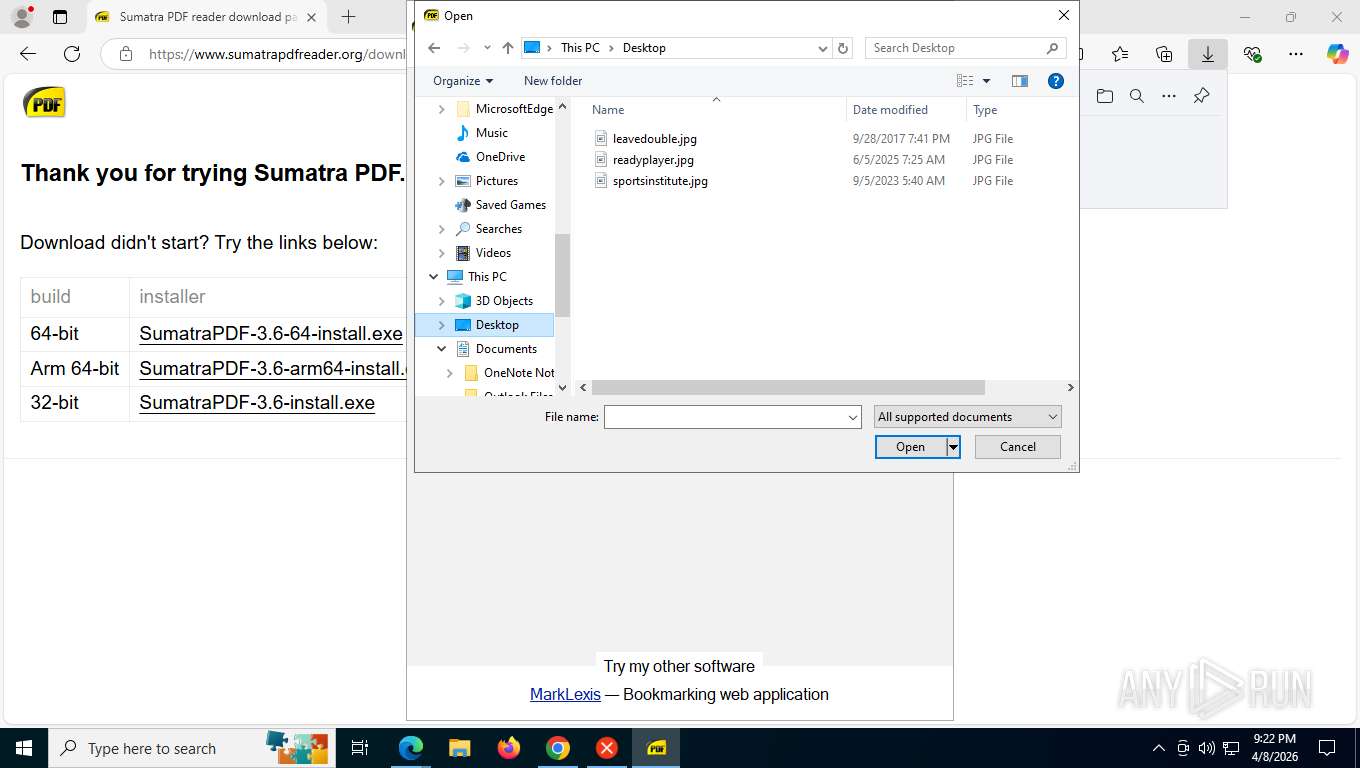
Task: Select sportsinstitute.jpg file
Action: point(660,181)
